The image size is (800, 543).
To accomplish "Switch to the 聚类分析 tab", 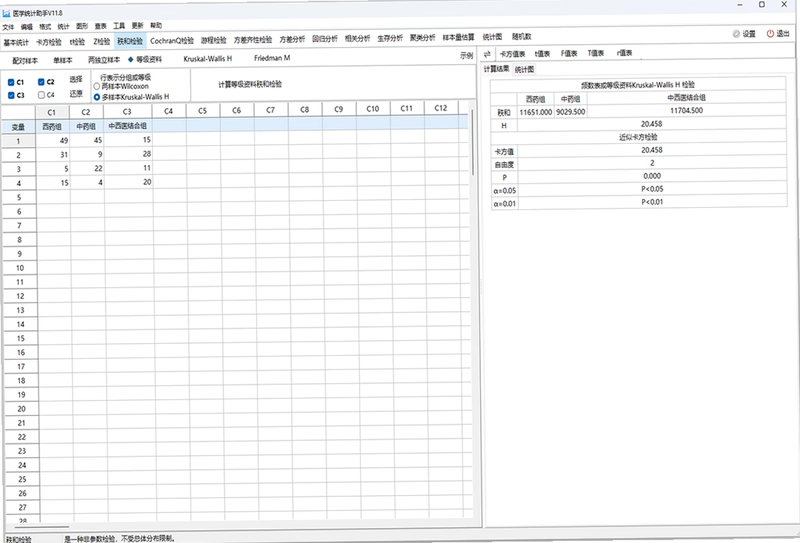I will 422,37.
